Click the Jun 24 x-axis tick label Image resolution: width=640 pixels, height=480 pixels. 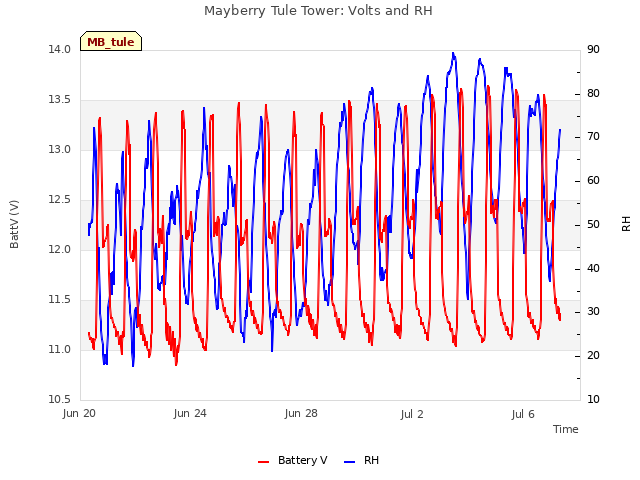click(190, 413)
